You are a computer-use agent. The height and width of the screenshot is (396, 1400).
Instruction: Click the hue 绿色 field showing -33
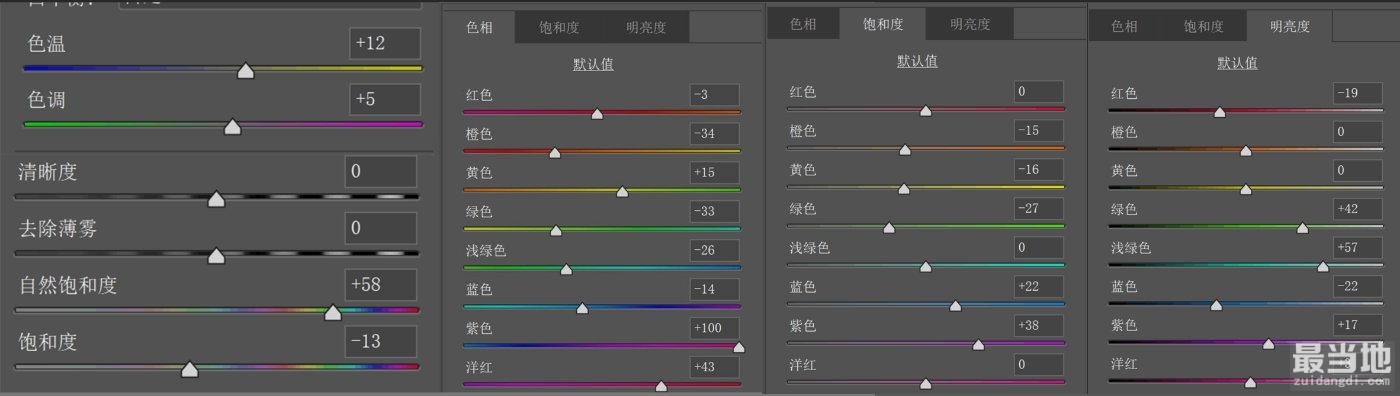714,212
